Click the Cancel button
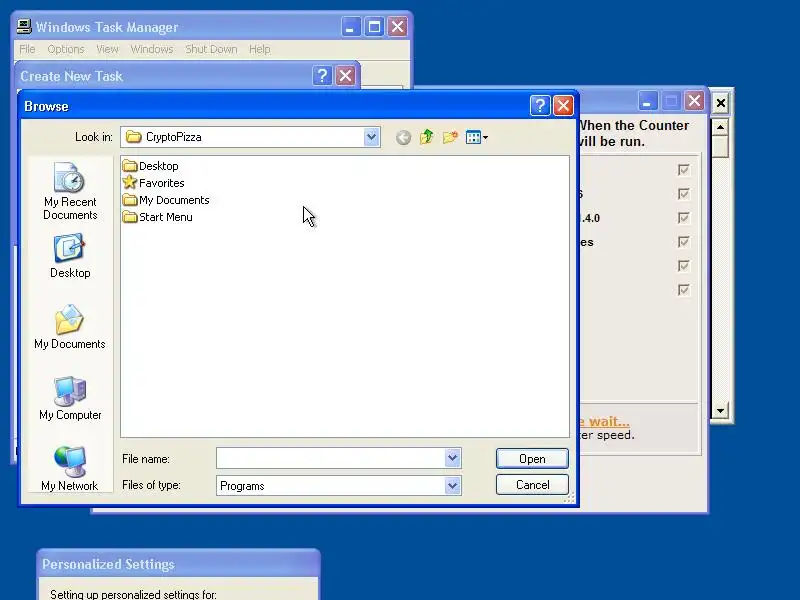The width and height of the screenshot is (800, 600). [532, 485]
